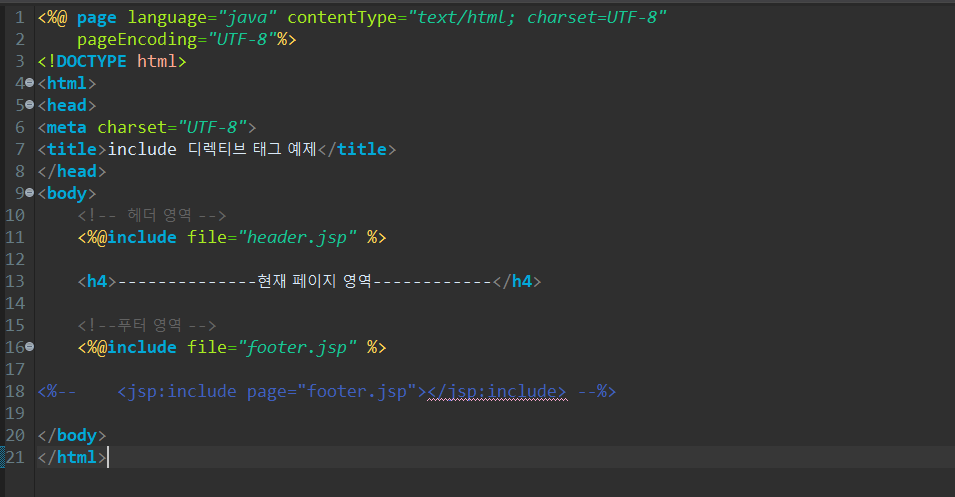
Task: Collapse fold marker on line 16
Action: tap(29, 347)
